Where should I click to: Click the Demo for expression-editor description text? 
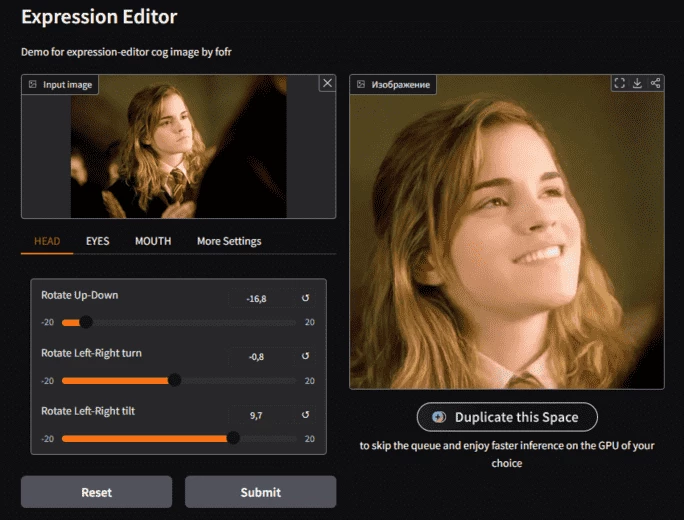[126, 52]
